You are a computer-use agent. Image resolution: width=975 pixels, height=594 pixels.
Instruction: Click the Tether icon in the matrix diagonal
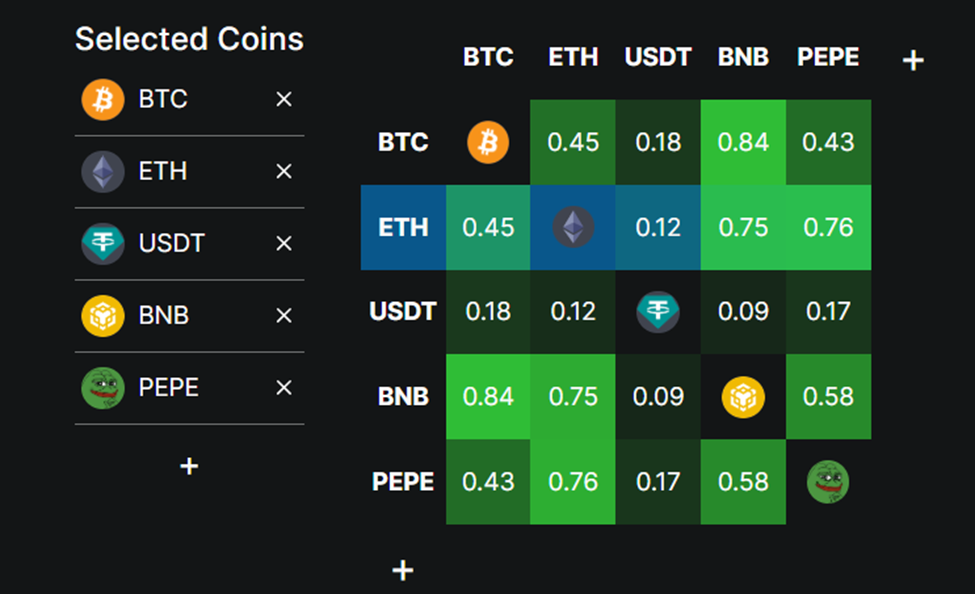coord(658,312)
